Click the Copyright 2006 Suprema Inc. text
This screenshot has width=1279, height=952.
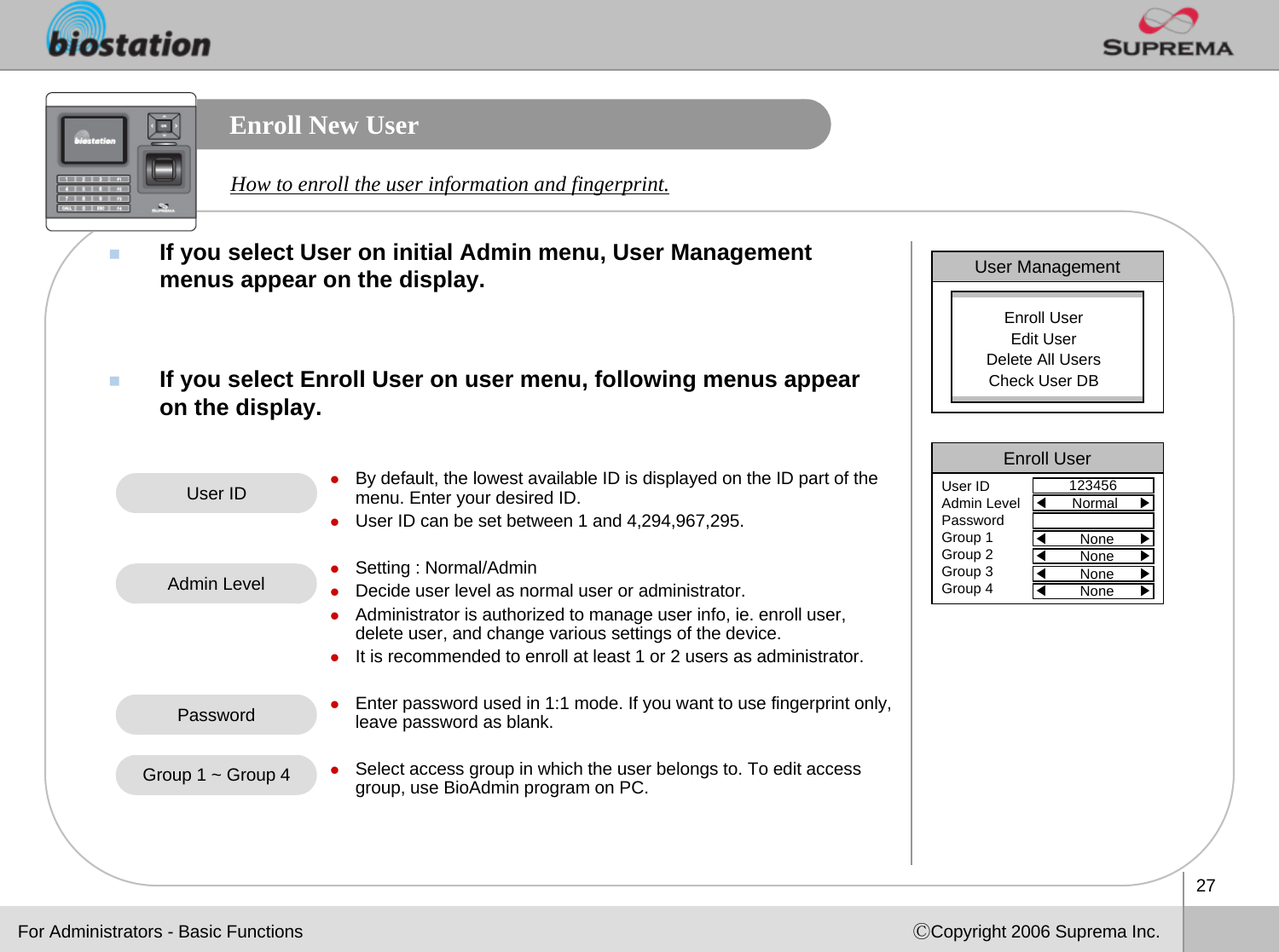[1036, 932]
